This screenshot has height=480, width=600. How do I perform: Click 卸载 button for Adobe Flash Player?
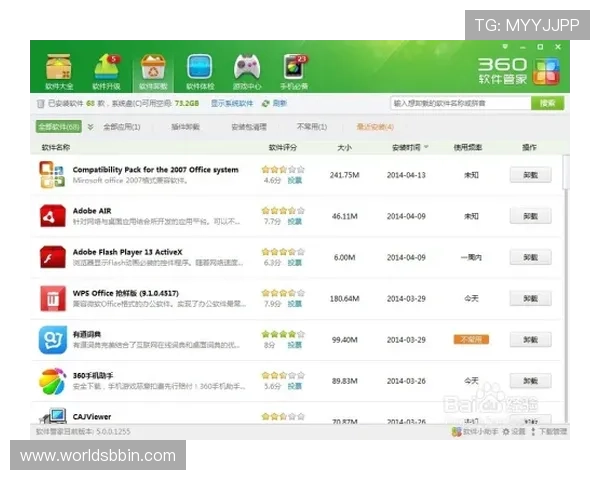tap(529, 257)
